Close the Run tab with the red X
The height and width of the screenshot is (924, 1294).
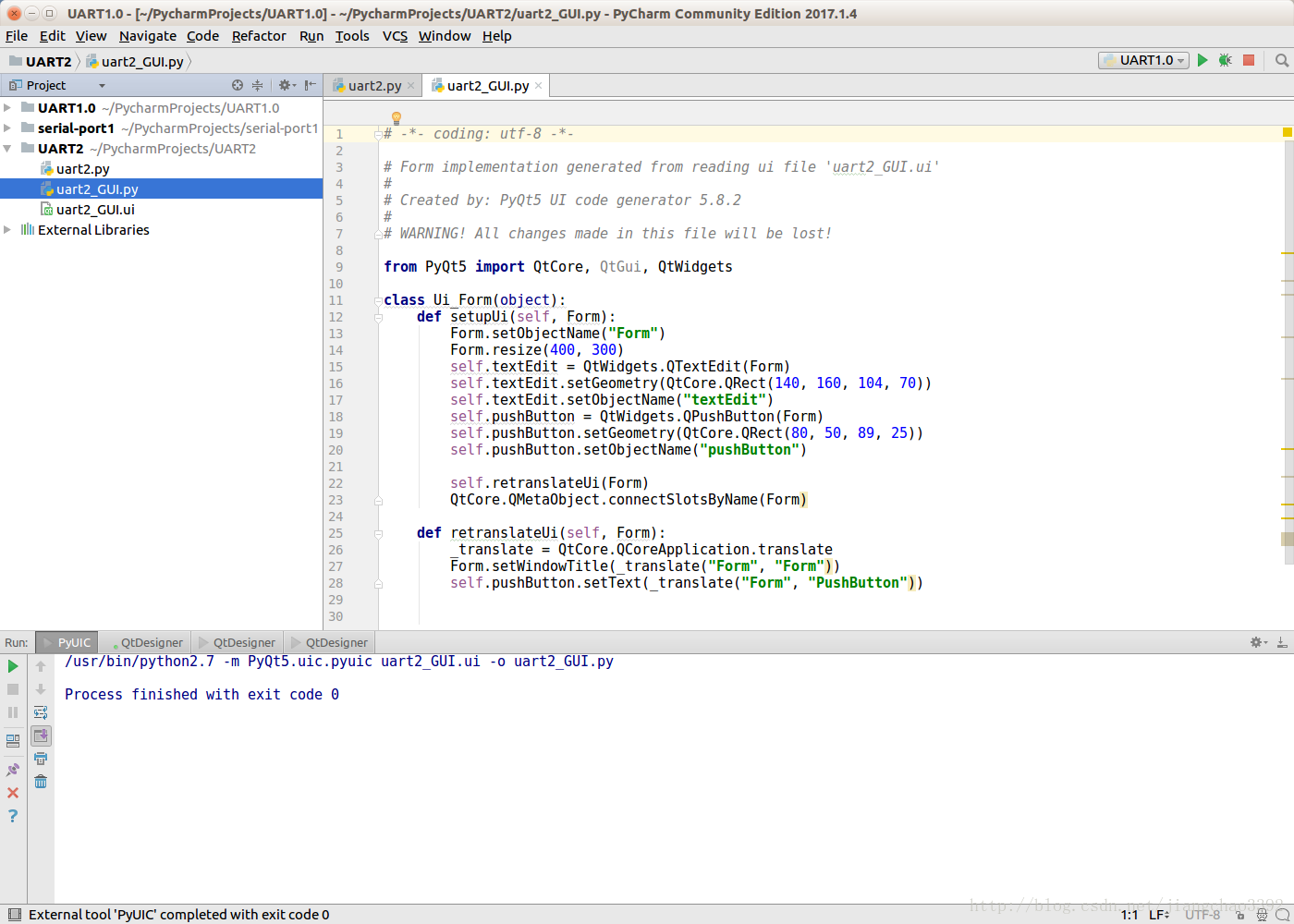click(x=13, y=793)
